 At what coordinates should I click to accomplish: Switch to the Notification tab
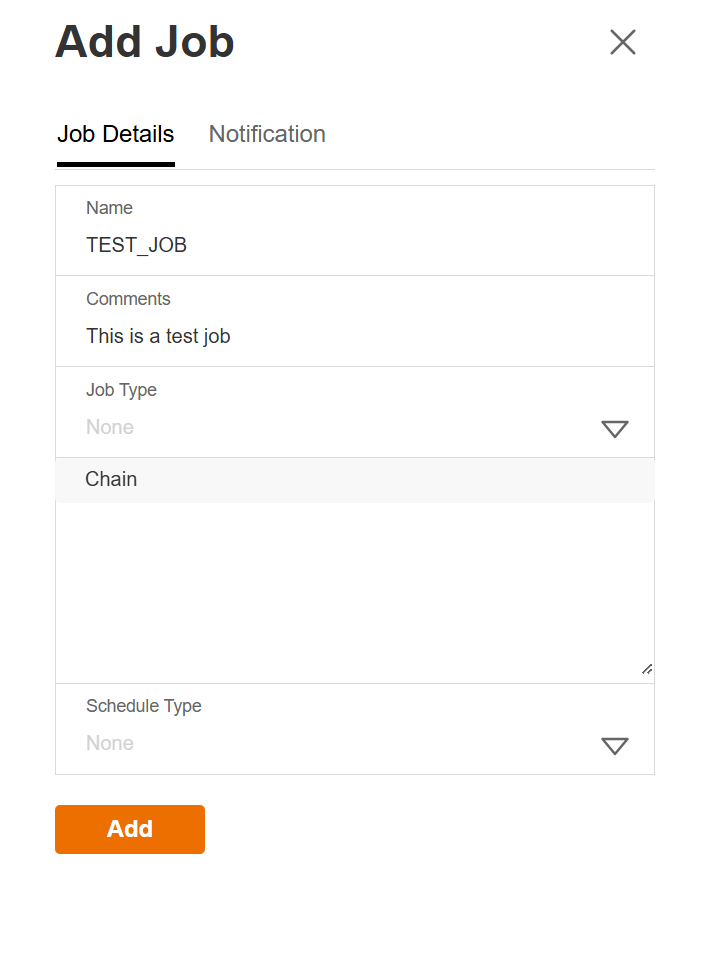(x=267, y=134)
